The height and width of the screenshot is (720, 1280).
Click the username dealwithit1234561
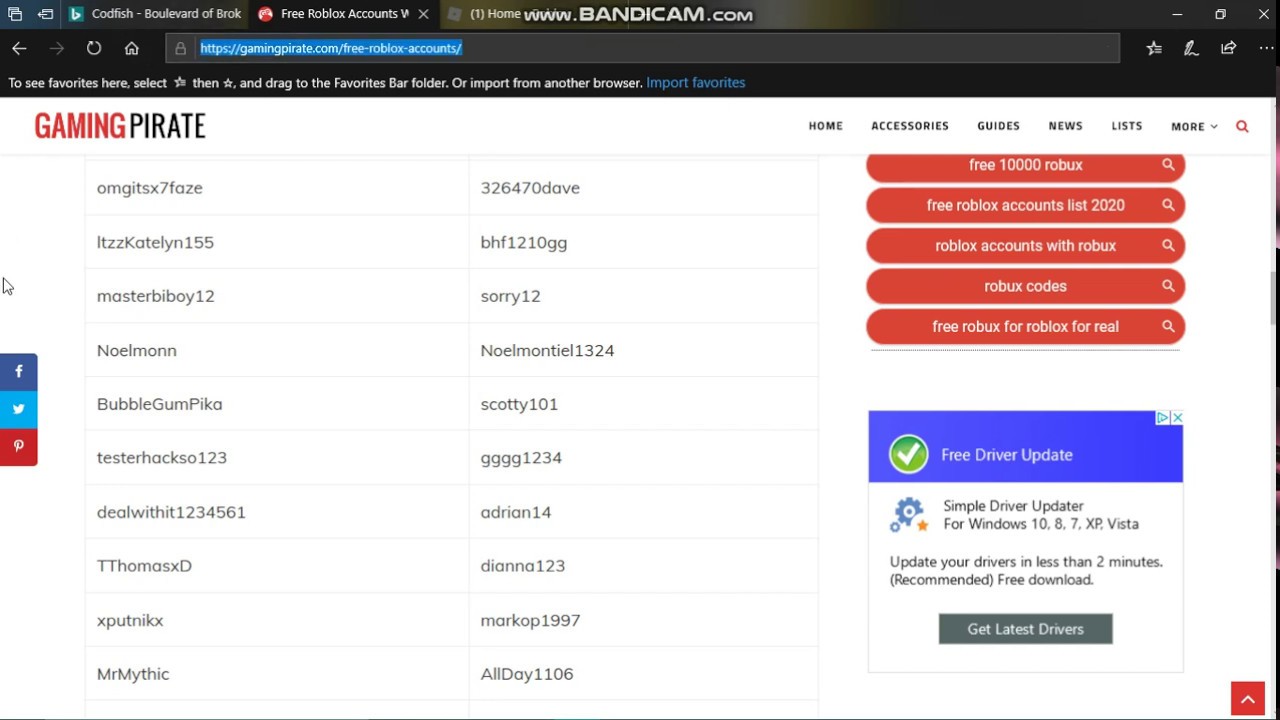pos(171,512)
